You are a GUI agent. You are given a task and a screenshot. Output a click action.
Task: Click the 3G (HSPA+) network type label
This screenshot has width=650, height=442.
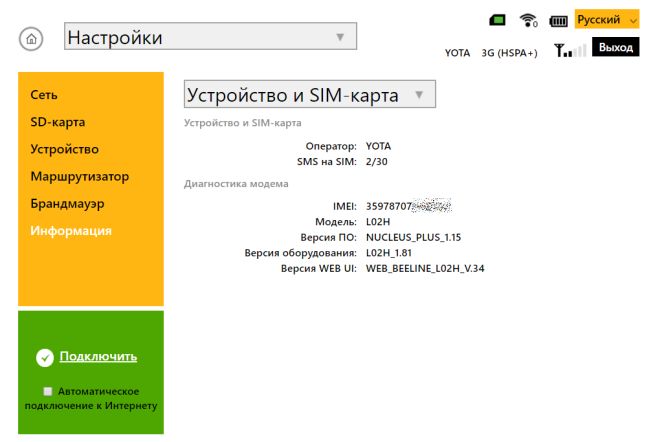(x=509, y=52)
